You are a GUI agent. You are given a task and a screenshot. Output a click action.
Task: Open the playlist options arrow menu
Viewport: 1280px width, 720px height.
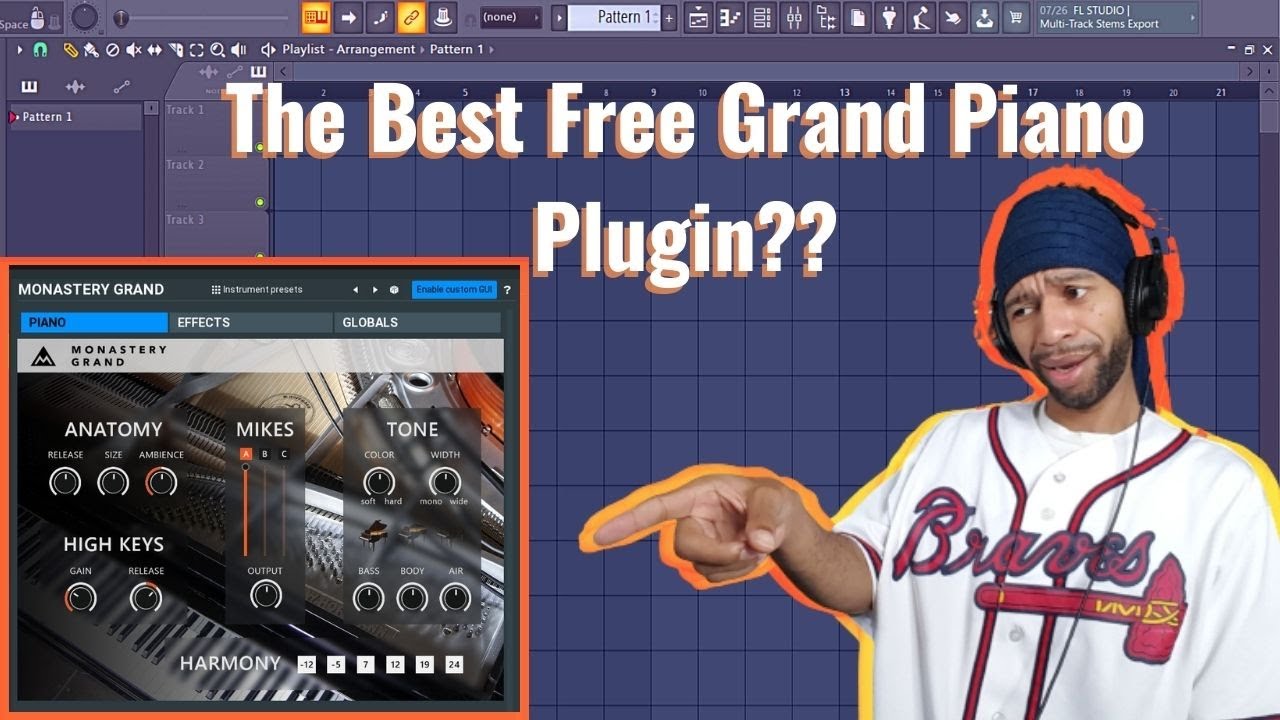point(20,49)
